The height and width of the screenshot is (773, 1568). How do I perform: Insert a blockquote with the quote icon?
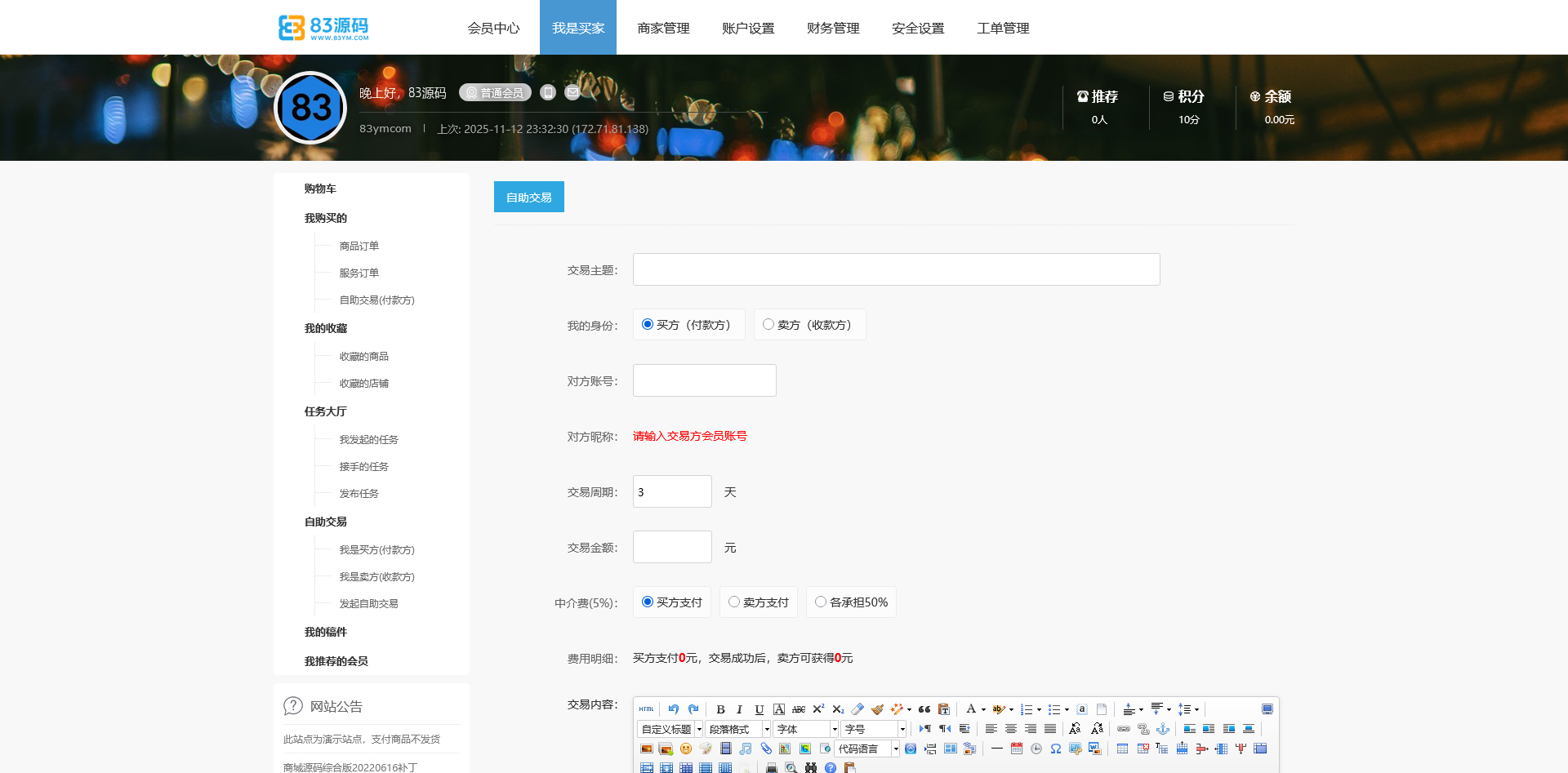click(924, 709)
